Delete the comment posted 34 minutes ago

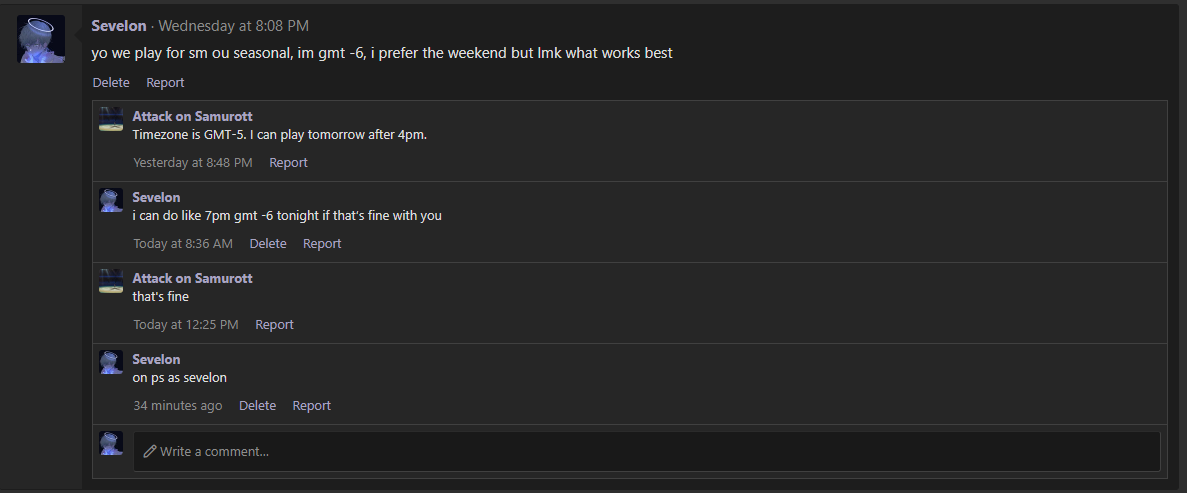point(257,405)
